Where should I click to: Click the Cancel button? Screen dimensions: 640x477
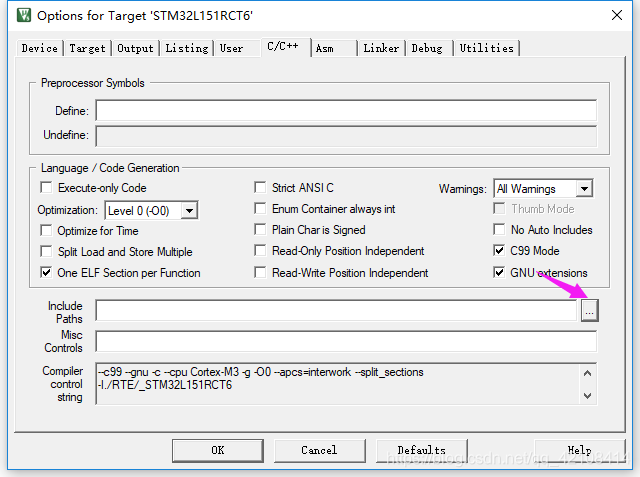[x=320, y=450]
